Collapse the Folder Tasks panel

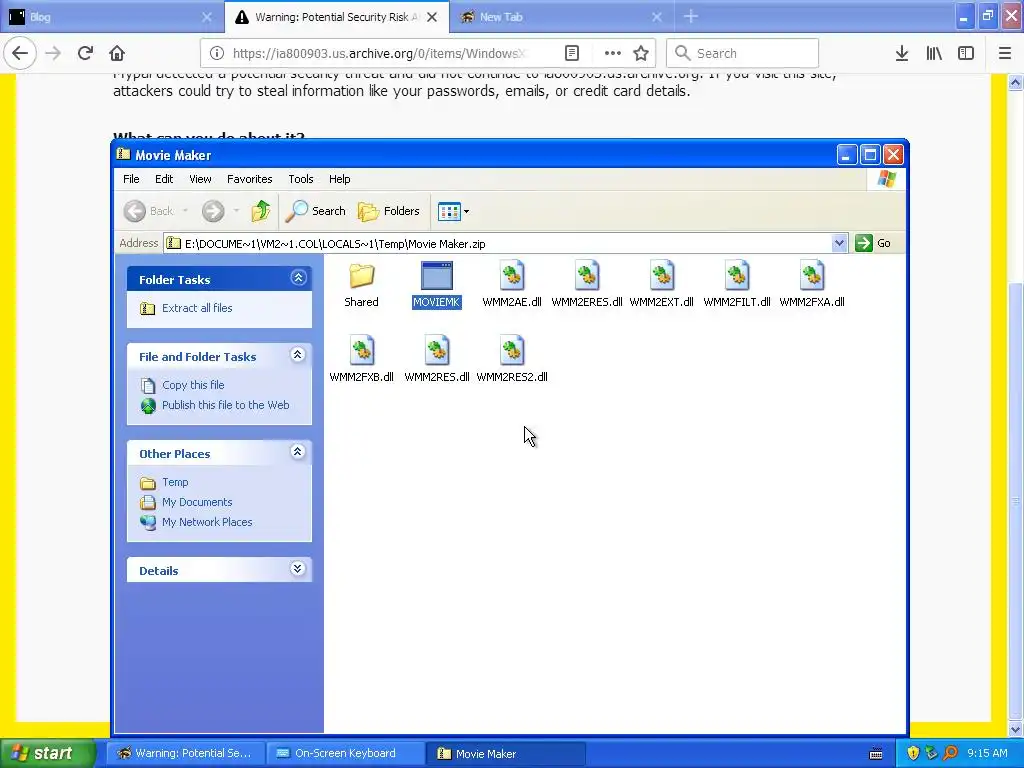pos(298,278)
